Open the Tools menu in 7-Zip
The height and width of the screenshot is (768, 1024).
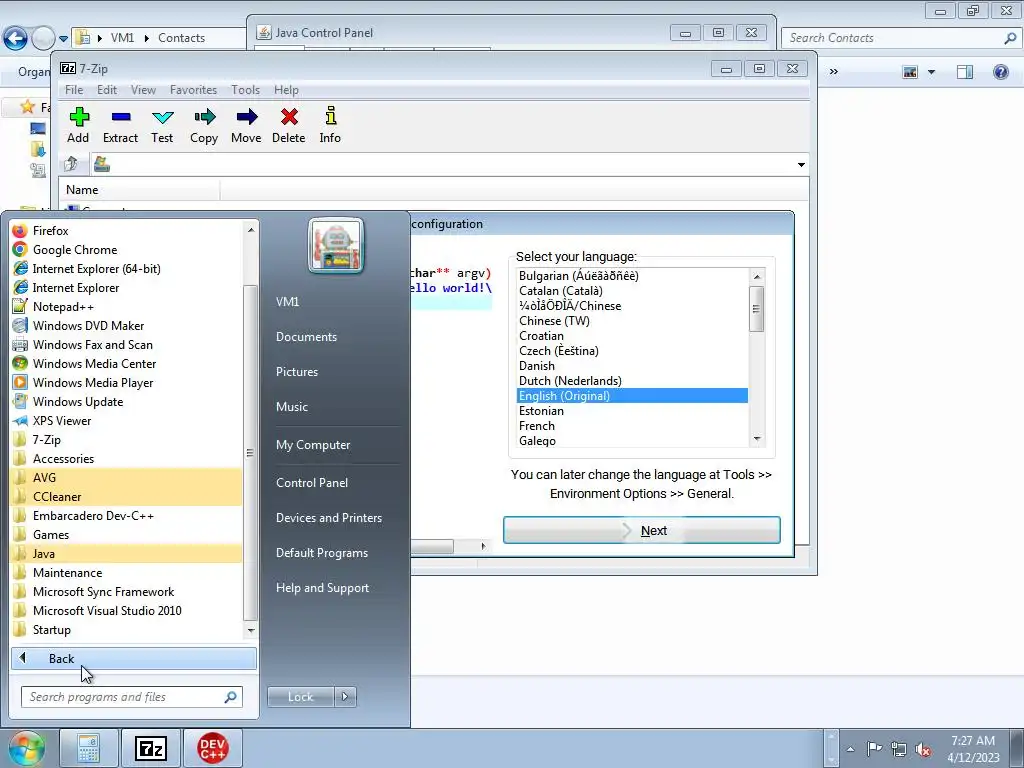(x=246, y=90)
